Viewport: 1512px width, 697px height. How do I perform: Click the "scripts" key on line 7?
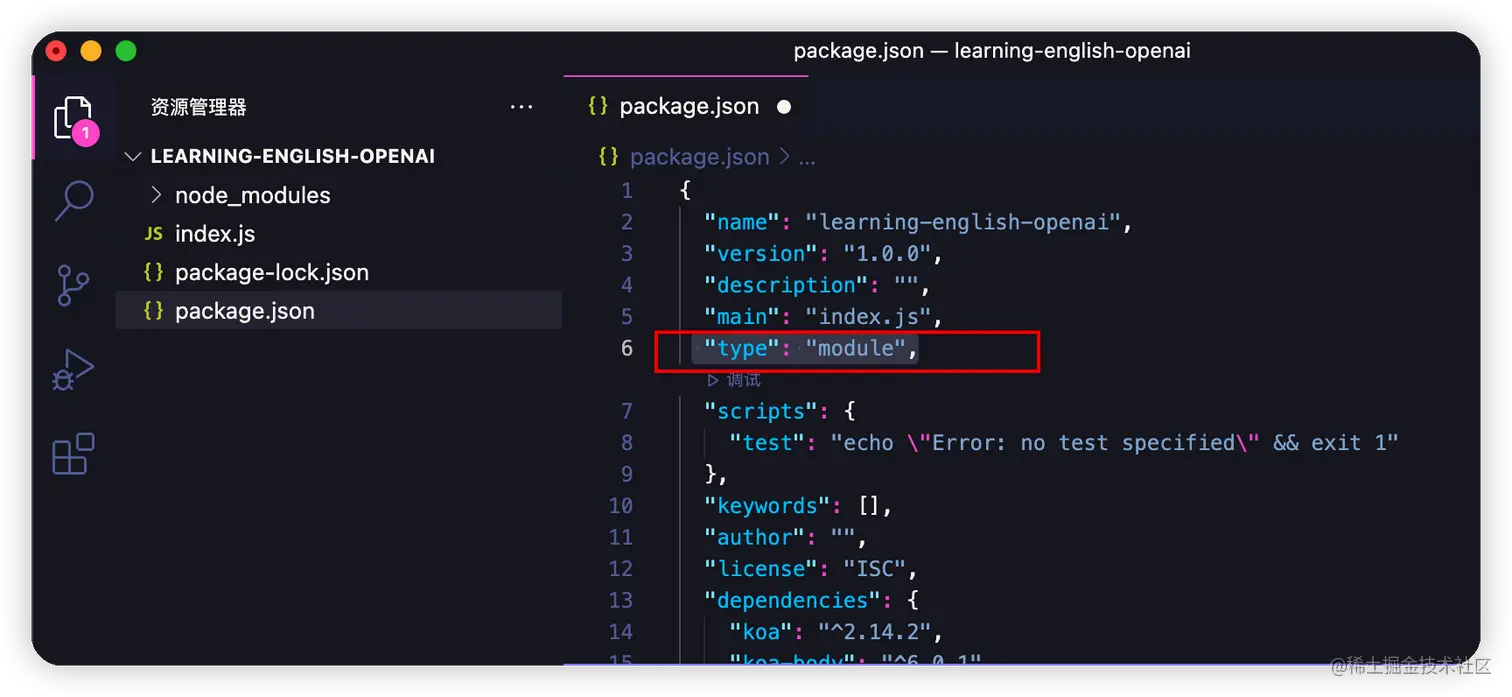pos(760,411)
